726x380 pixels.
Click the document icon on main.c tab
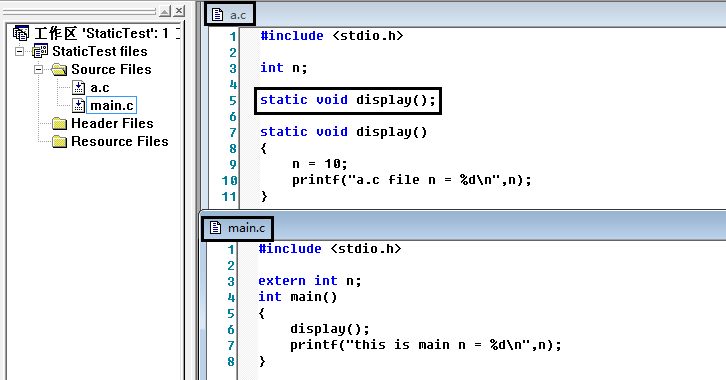215,228
